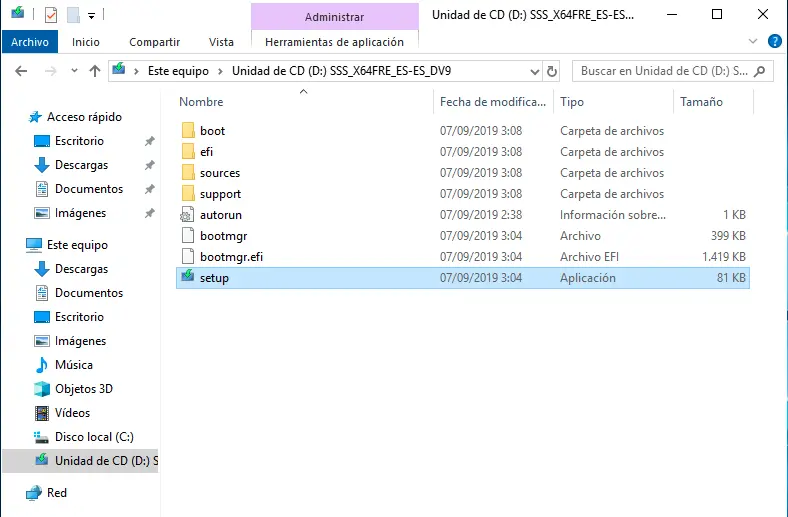The width and height of the screenshot is (788, 517).
Task: Select Este equipo in navigation pane
Action: [77, 245]
